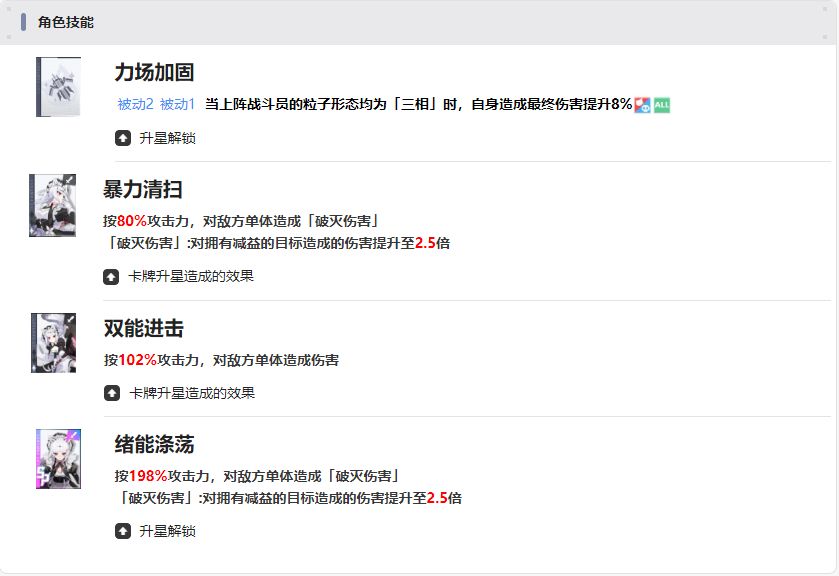Click 升星解锁 under 力场加固

click(167, 138)
